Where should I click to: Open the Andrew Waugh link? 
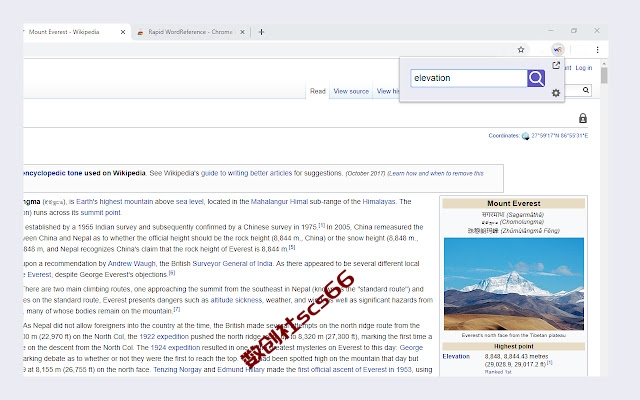pyautogui.click(x=131, y=264)
